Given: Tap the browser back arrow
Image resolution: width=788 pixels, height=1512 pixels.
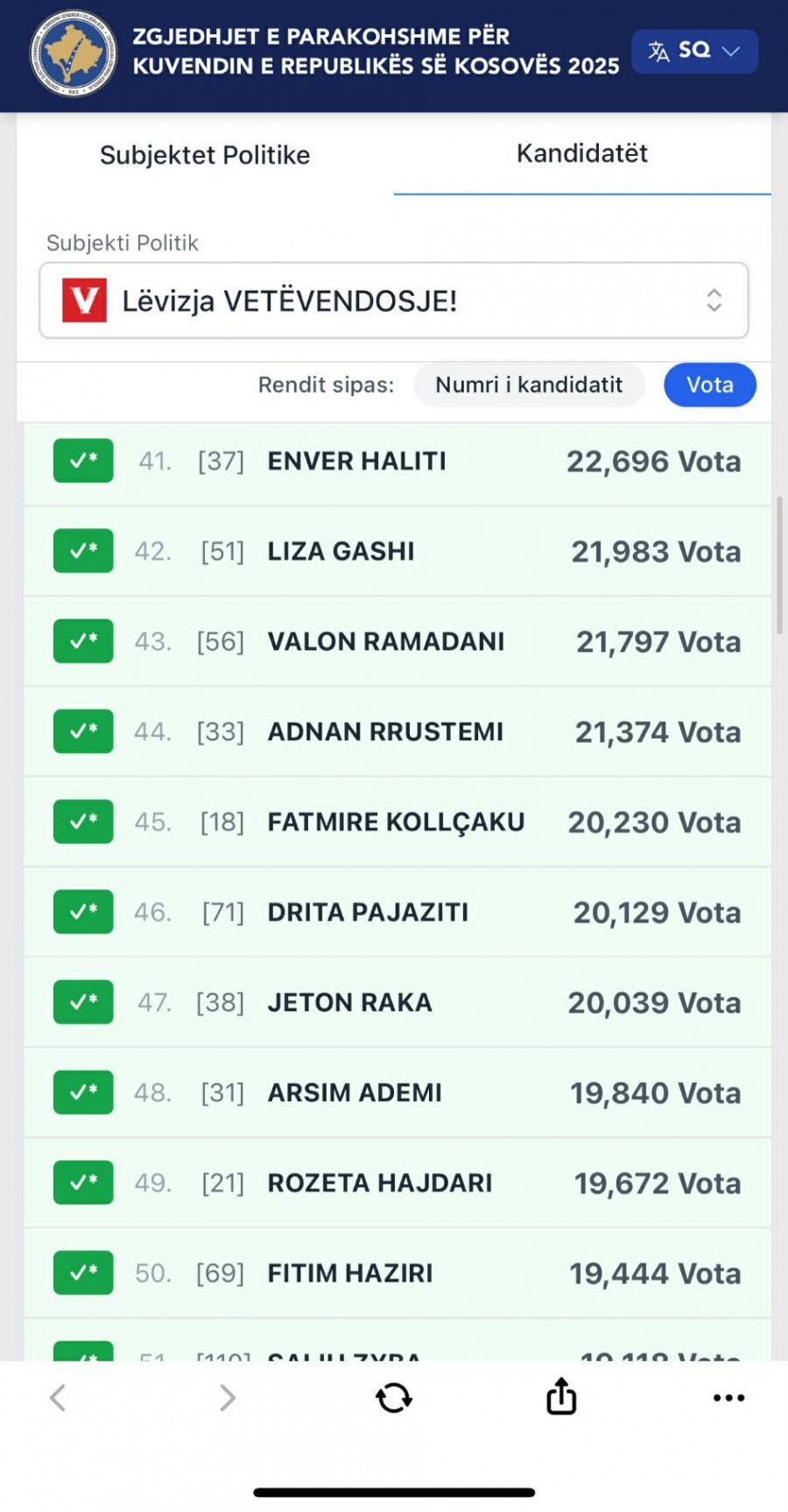Looking at the screenshot, I should pyautogui.click(x=58, y=1398).
